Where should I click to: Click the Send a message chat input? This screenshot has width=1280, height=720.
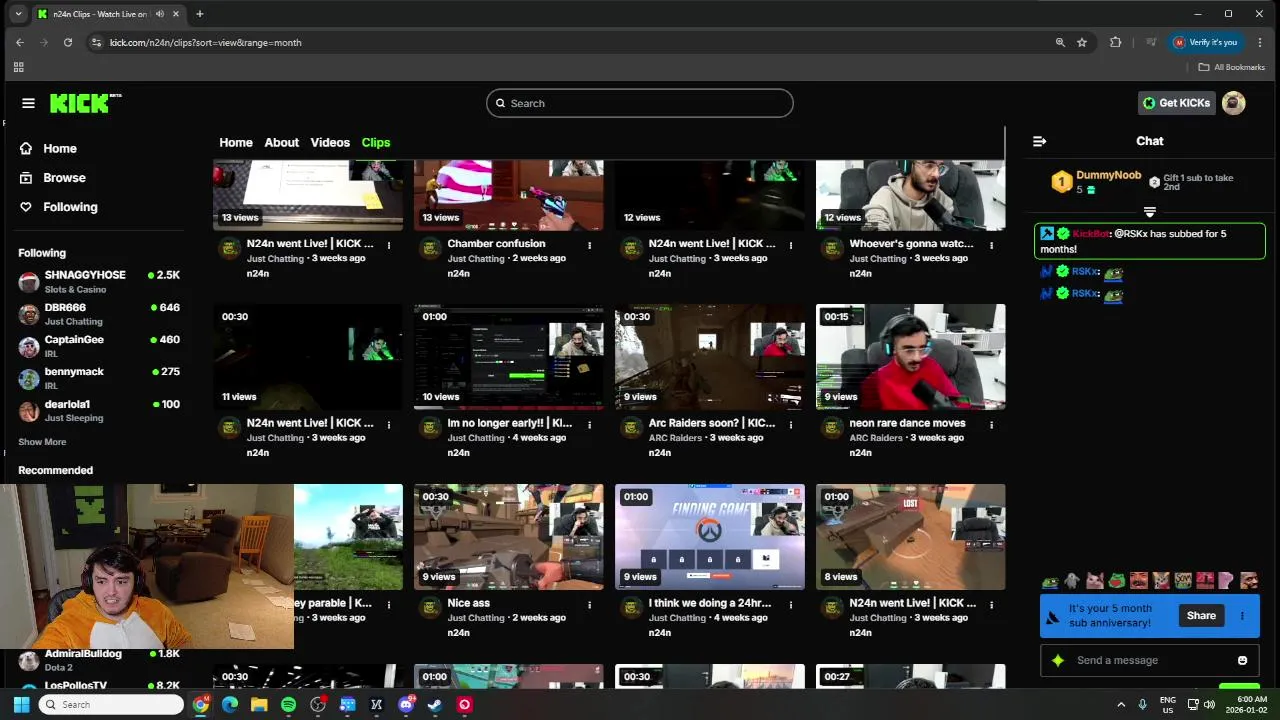(1150, 660)
